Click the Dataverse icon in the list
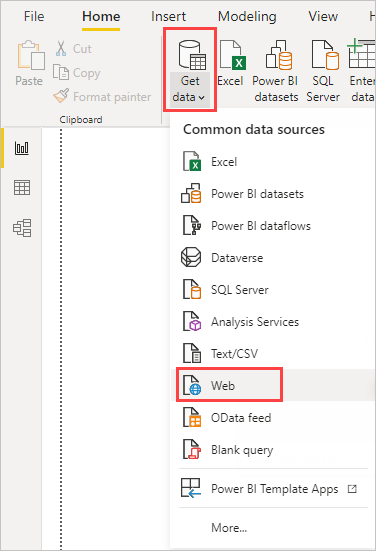Screen dimensions: 376x551 (x=191, y=257)
